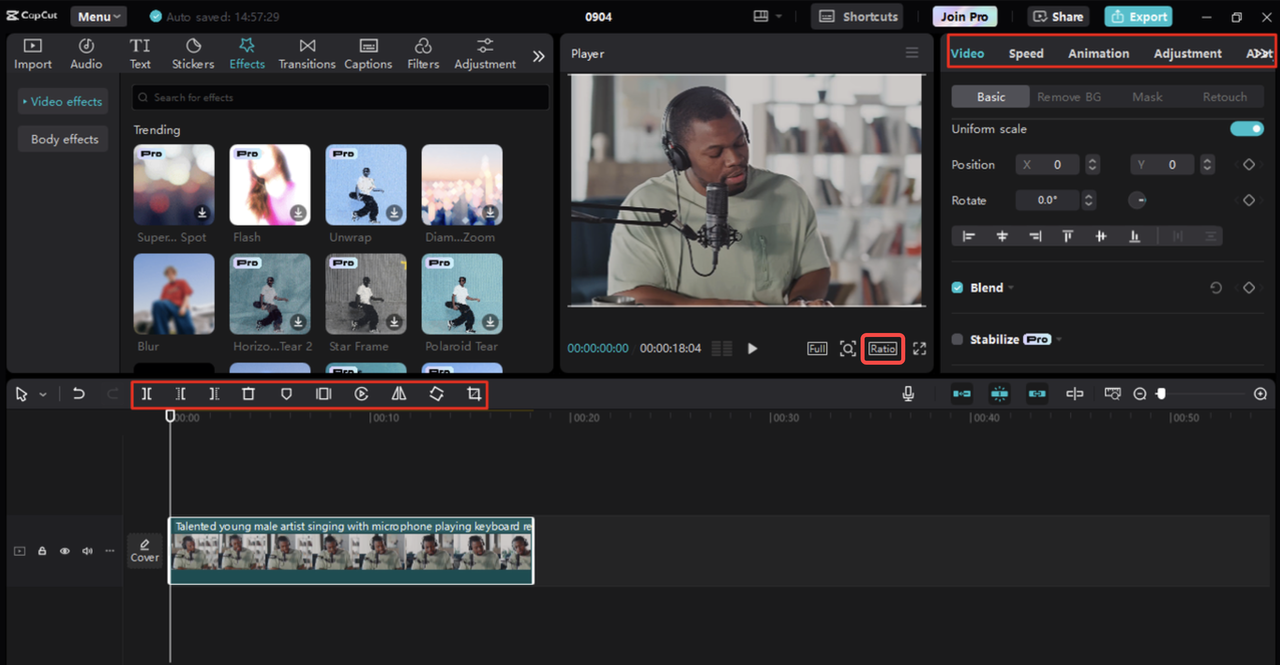Split the clip at the playhead
The height and width of the screenshot is (665, 1280).
click(x=146, y=394)
